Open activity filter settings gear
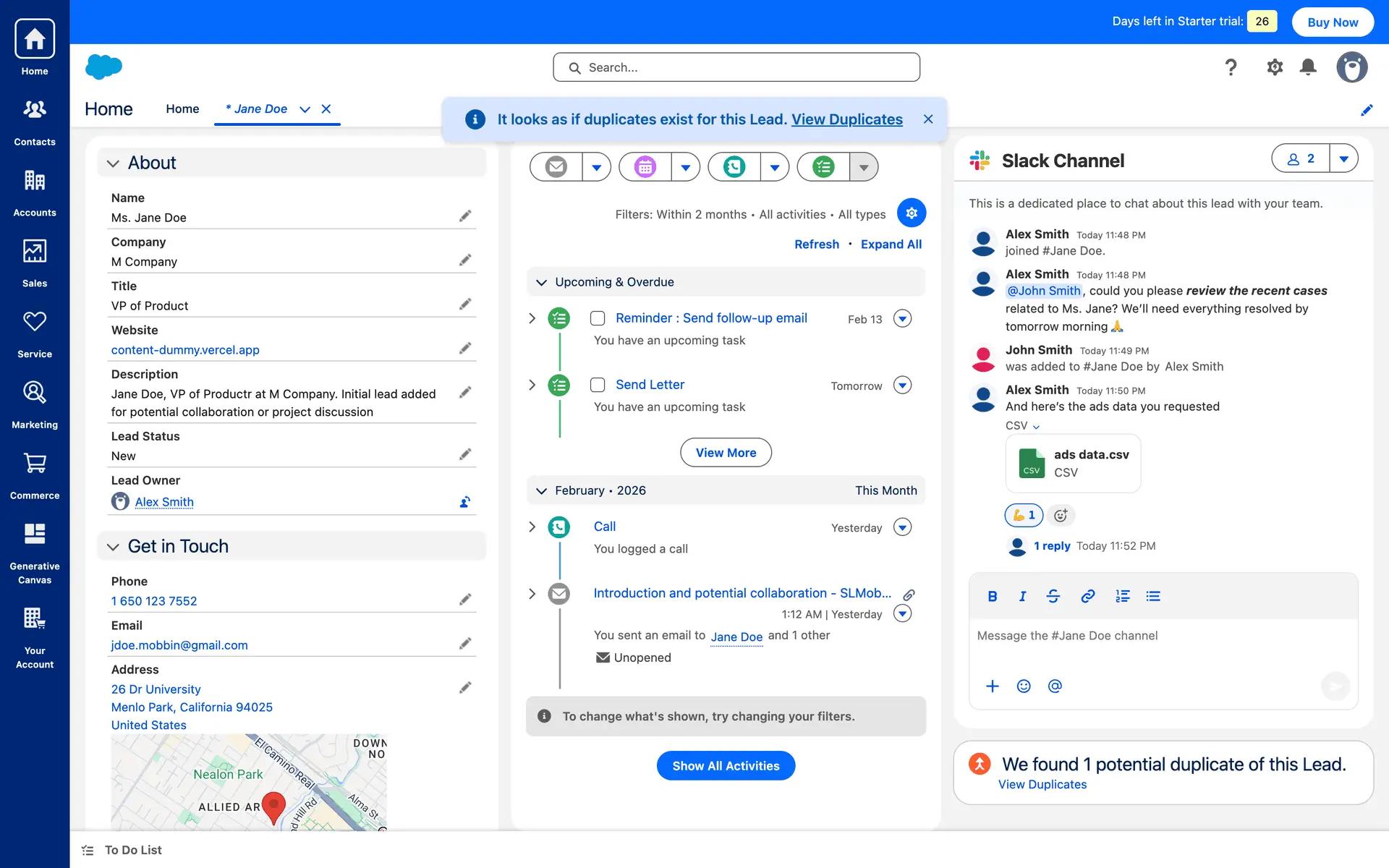Viewport: 1389px width, 868px height. pyautogui.click(x=911, y=213)
